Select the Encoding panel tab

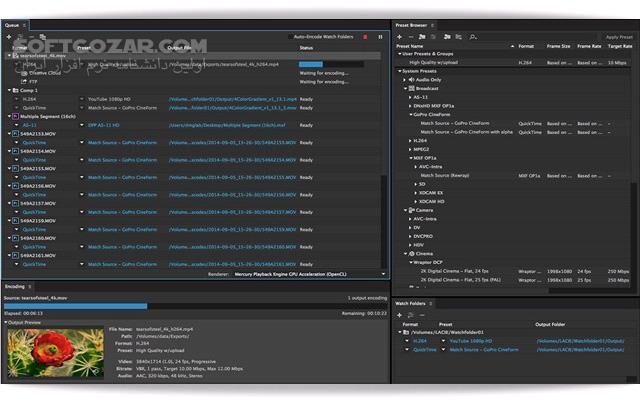point(15,287)
